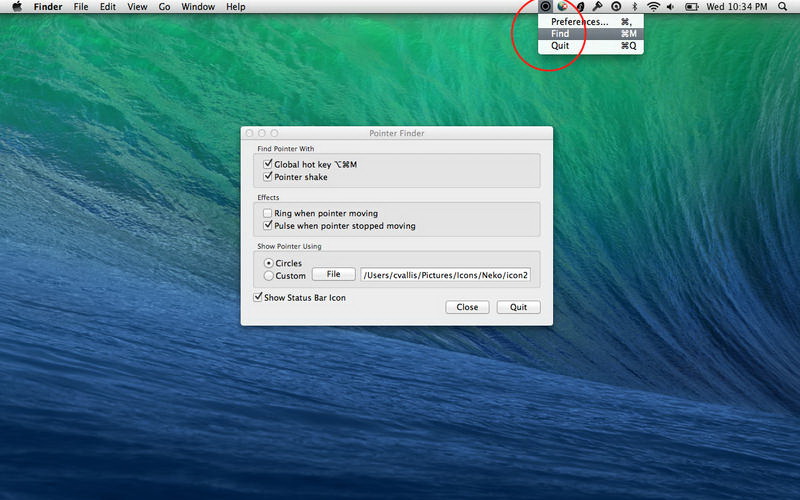Open the Spotlight search magnifier
800x500 pixels.
(x=781, y=7)
